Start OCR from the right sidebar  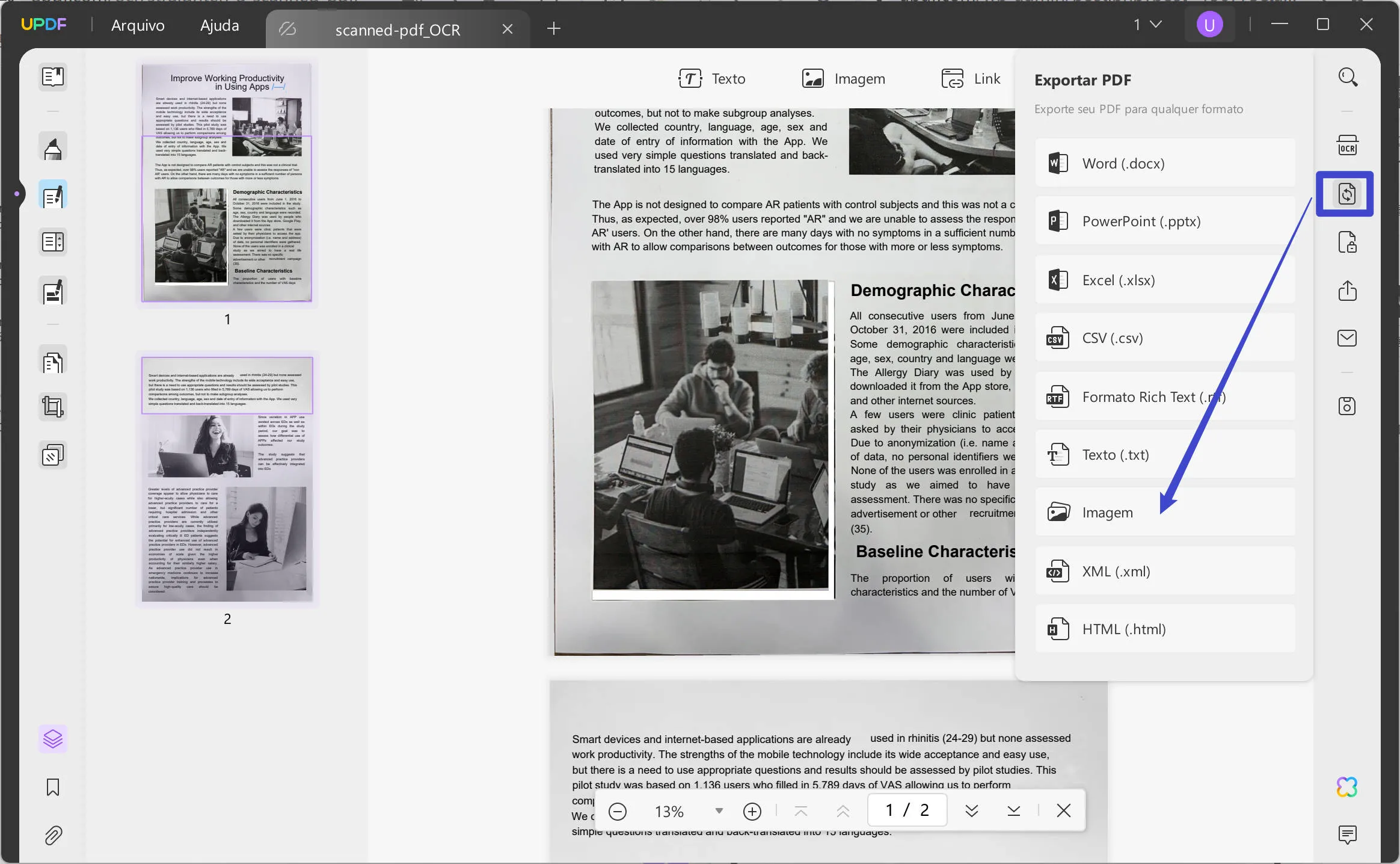tap(1347, 145)
